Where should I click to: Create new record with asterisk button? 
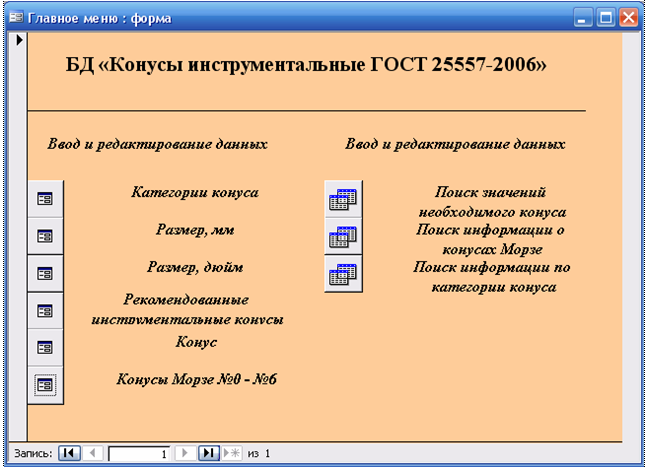[231, 453]
